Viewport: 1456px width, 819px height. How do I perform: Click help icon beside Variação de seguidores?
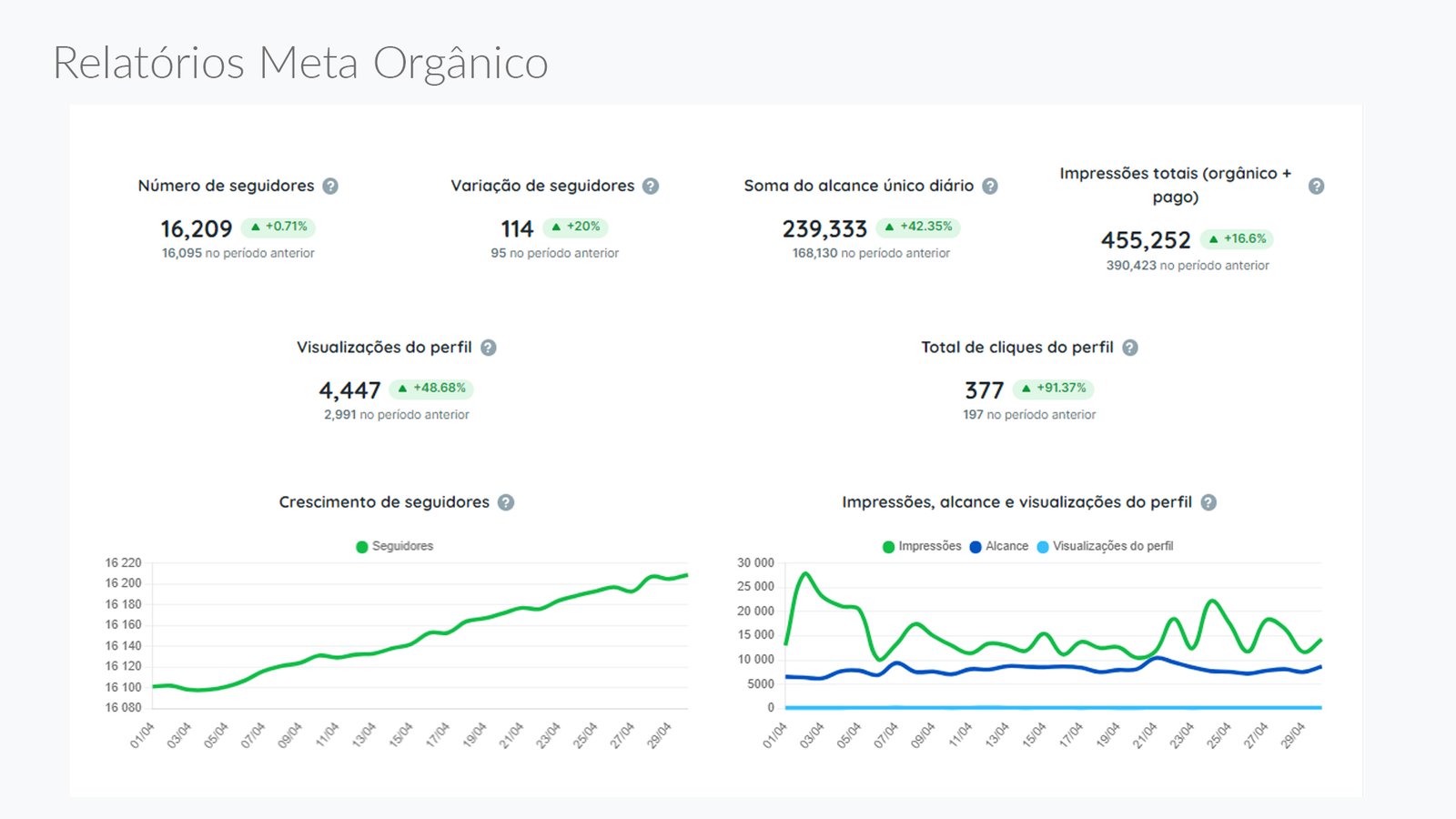(651, 186)
